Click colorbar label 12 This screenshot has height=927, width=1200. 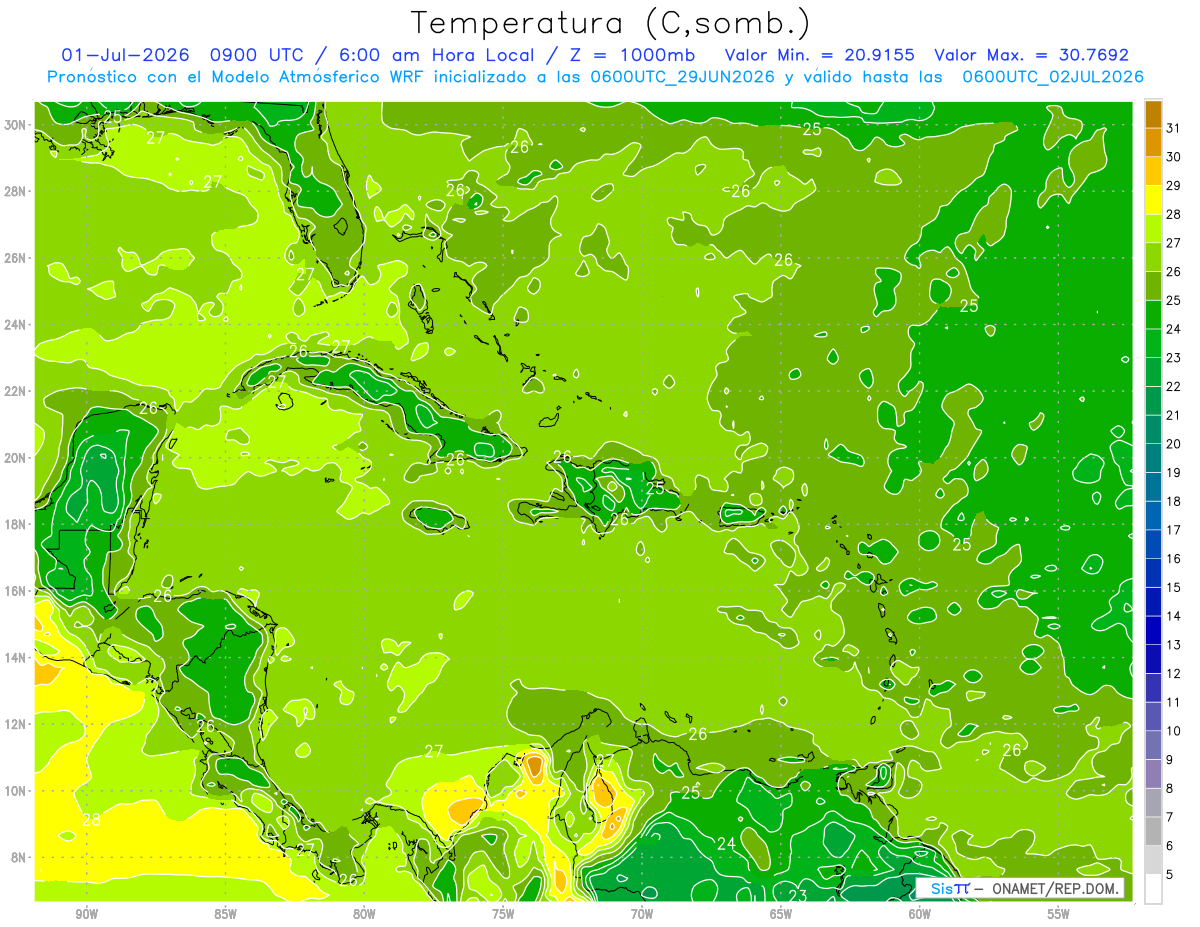1174,673
